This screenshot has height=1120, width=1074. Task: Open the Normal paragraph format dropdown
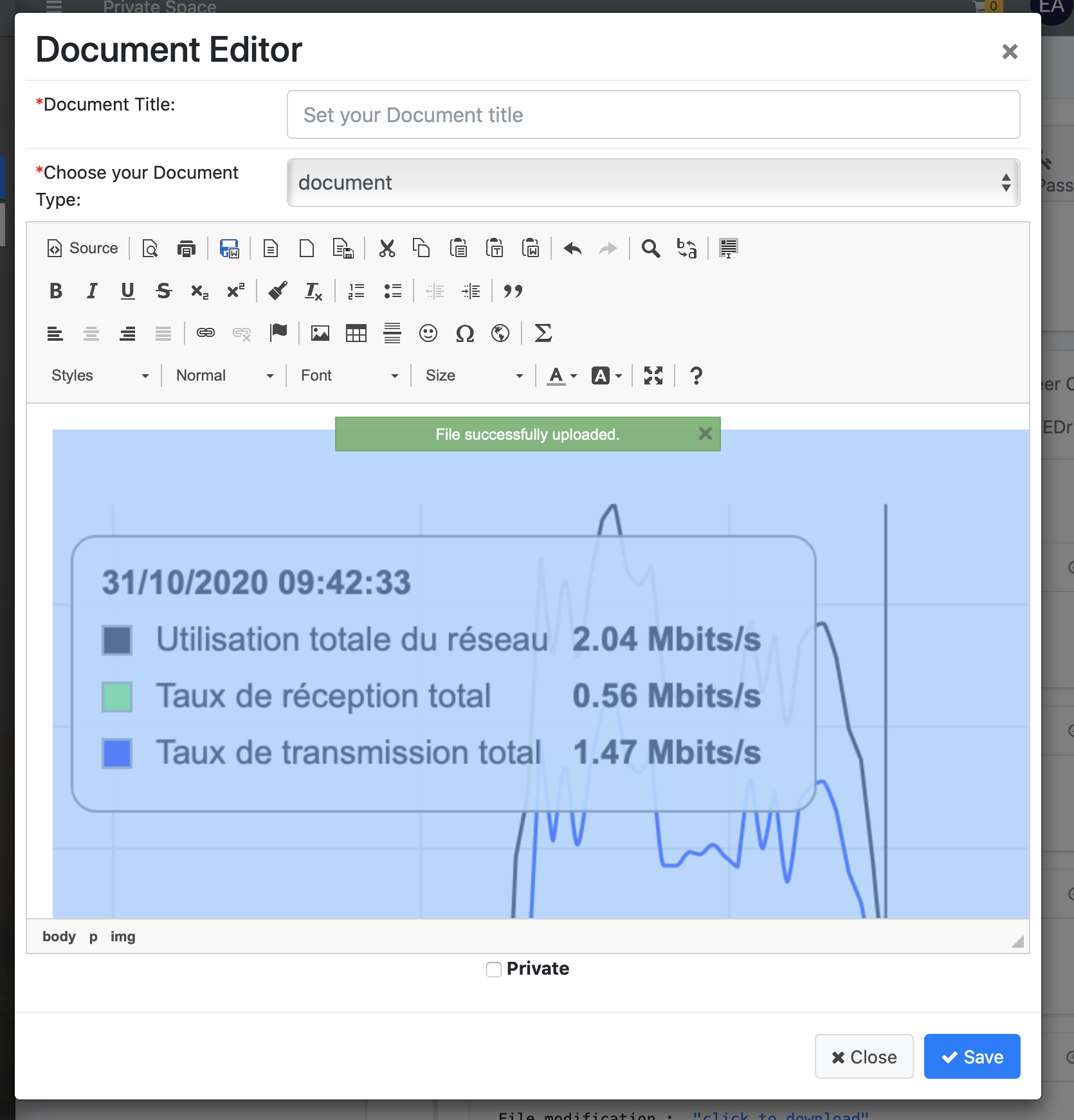coord(224,375)
